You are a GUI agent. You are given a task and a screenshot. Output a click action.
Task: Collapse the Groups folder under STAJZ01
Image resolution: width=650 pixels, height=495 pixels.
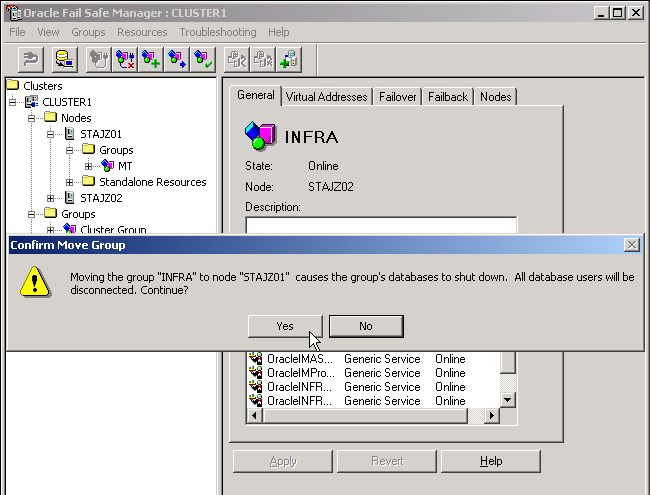[x=70, y=150]
